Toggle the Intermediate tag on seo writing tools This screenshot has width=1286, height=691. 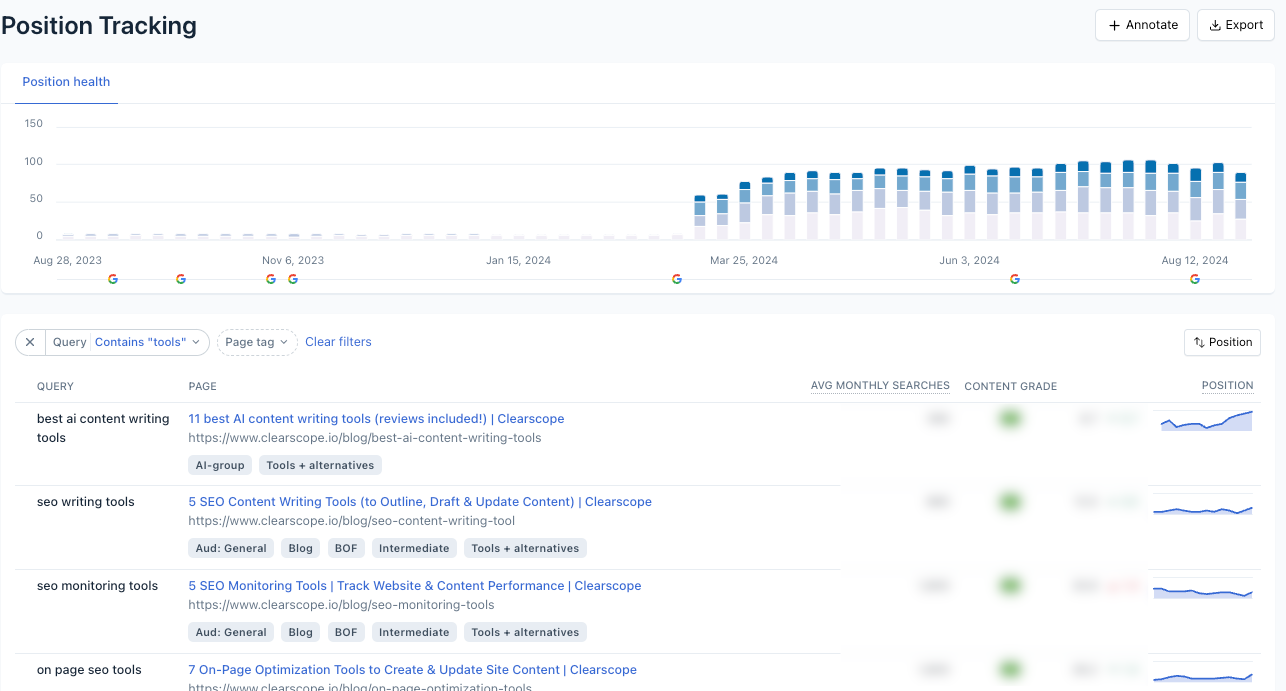point(414,548)
